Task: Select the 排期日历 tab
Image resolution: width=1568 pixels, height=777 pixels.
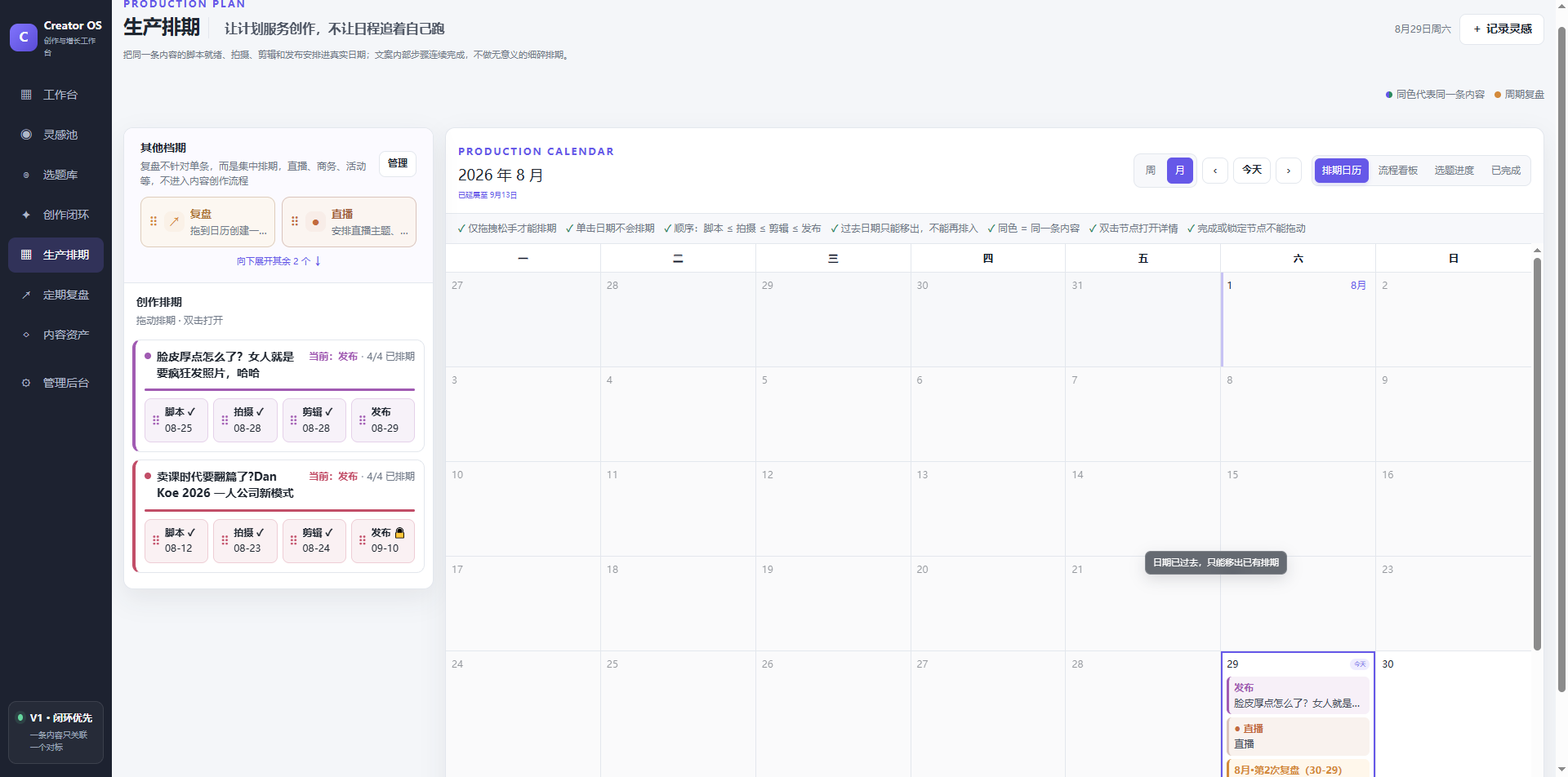Action: [x=1342, y=171]
